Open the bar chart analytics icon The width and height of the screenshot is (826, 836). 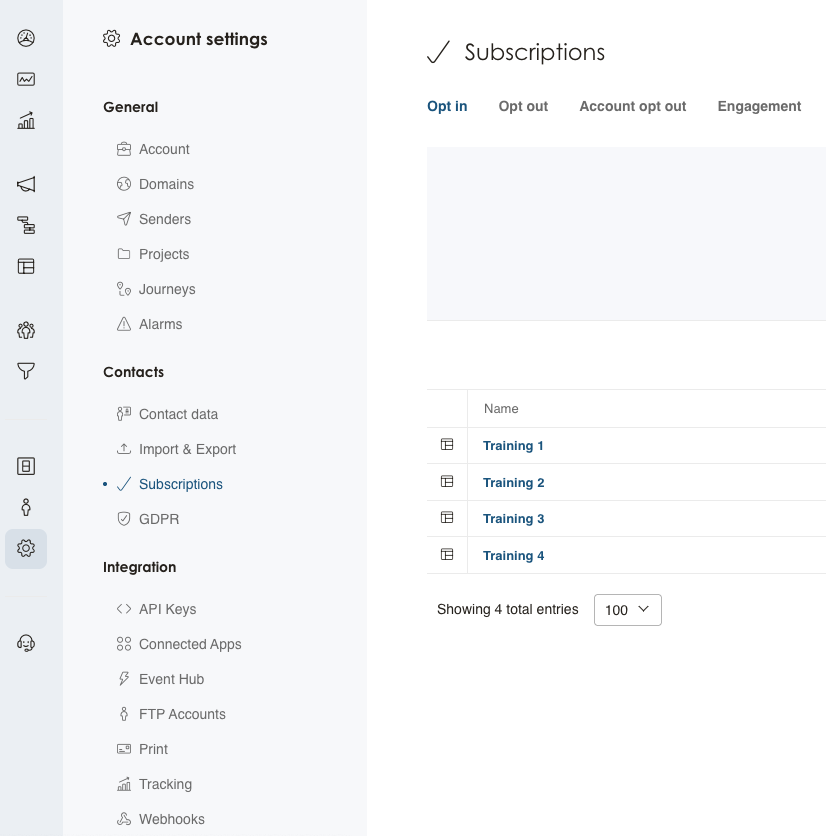point(26,121)
